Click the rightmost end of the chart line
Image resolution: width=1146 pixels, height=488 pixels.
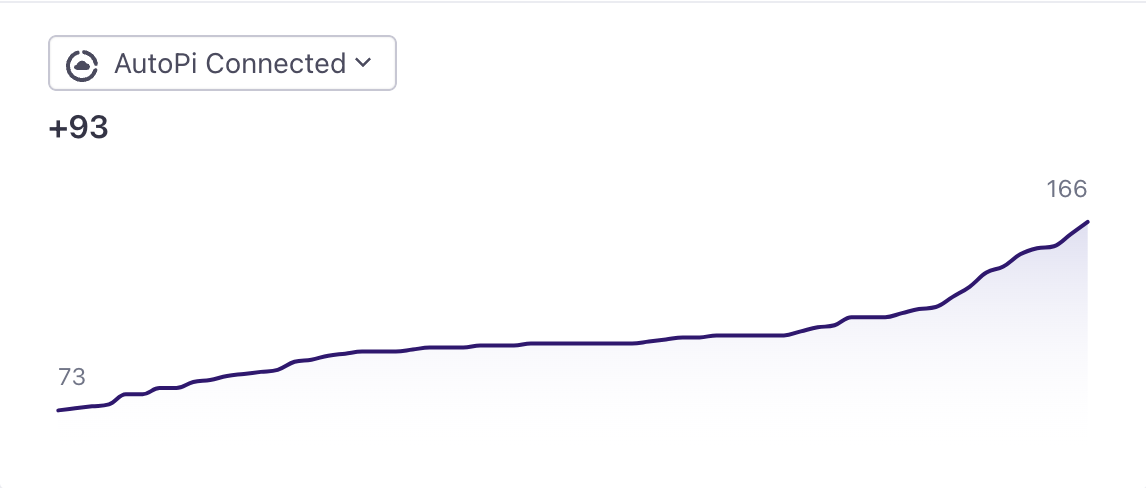1087,221
